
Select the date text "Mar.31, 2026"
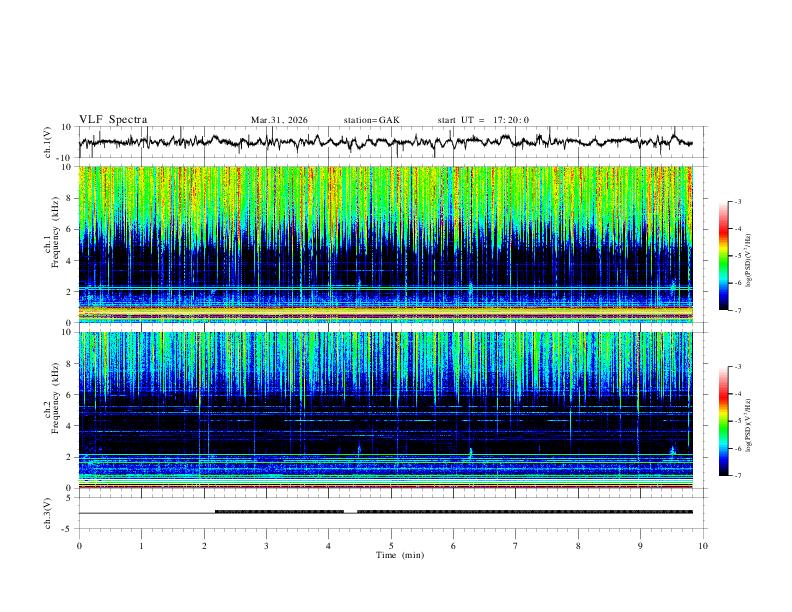tap(279, 120)
